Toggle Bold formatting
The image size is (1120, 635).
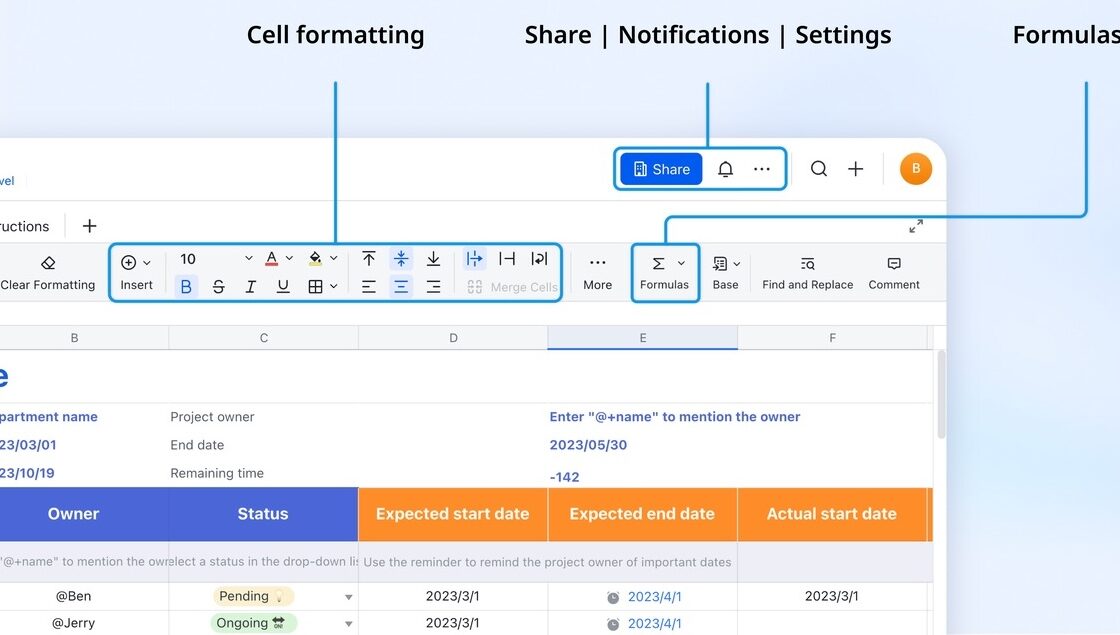coord(186,287)
